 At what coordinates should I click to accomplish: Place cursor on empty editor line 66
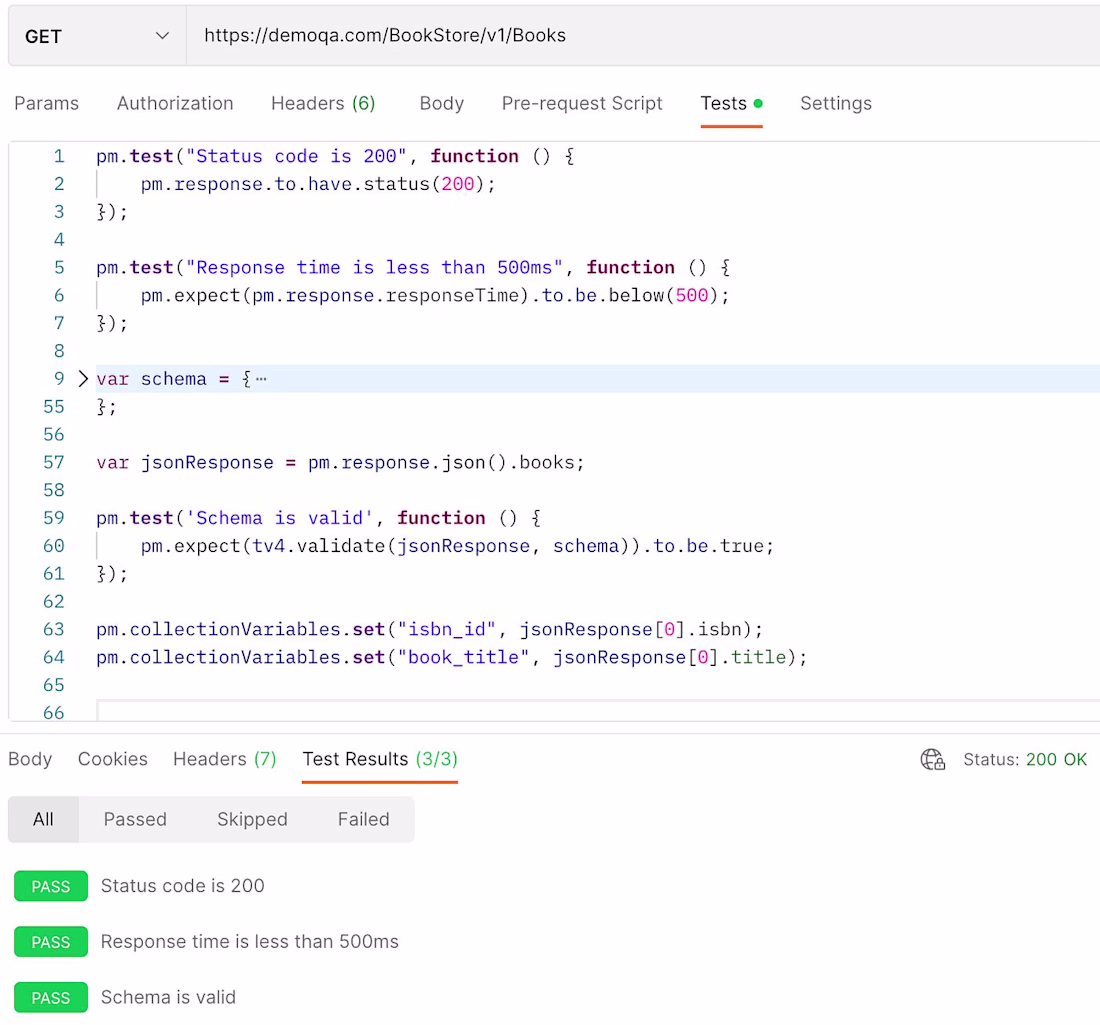tap(598, 712)
